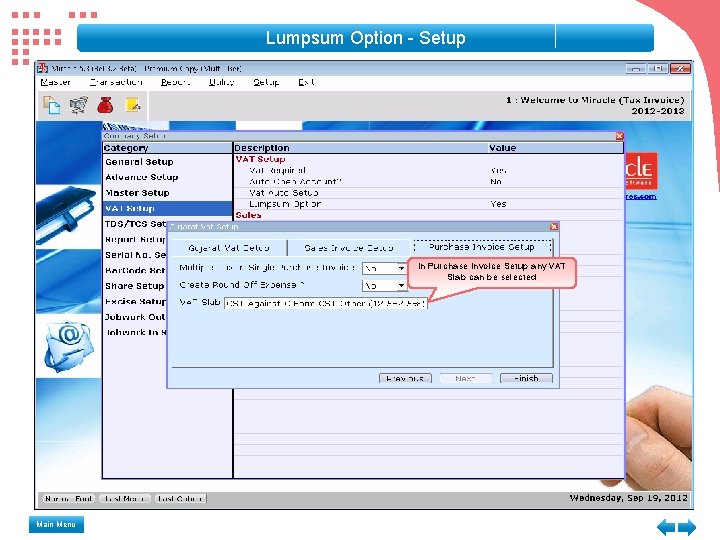The image size is (720, 540).
Task: Select BarCode Setup category
Action: click(x=135, y=270)
